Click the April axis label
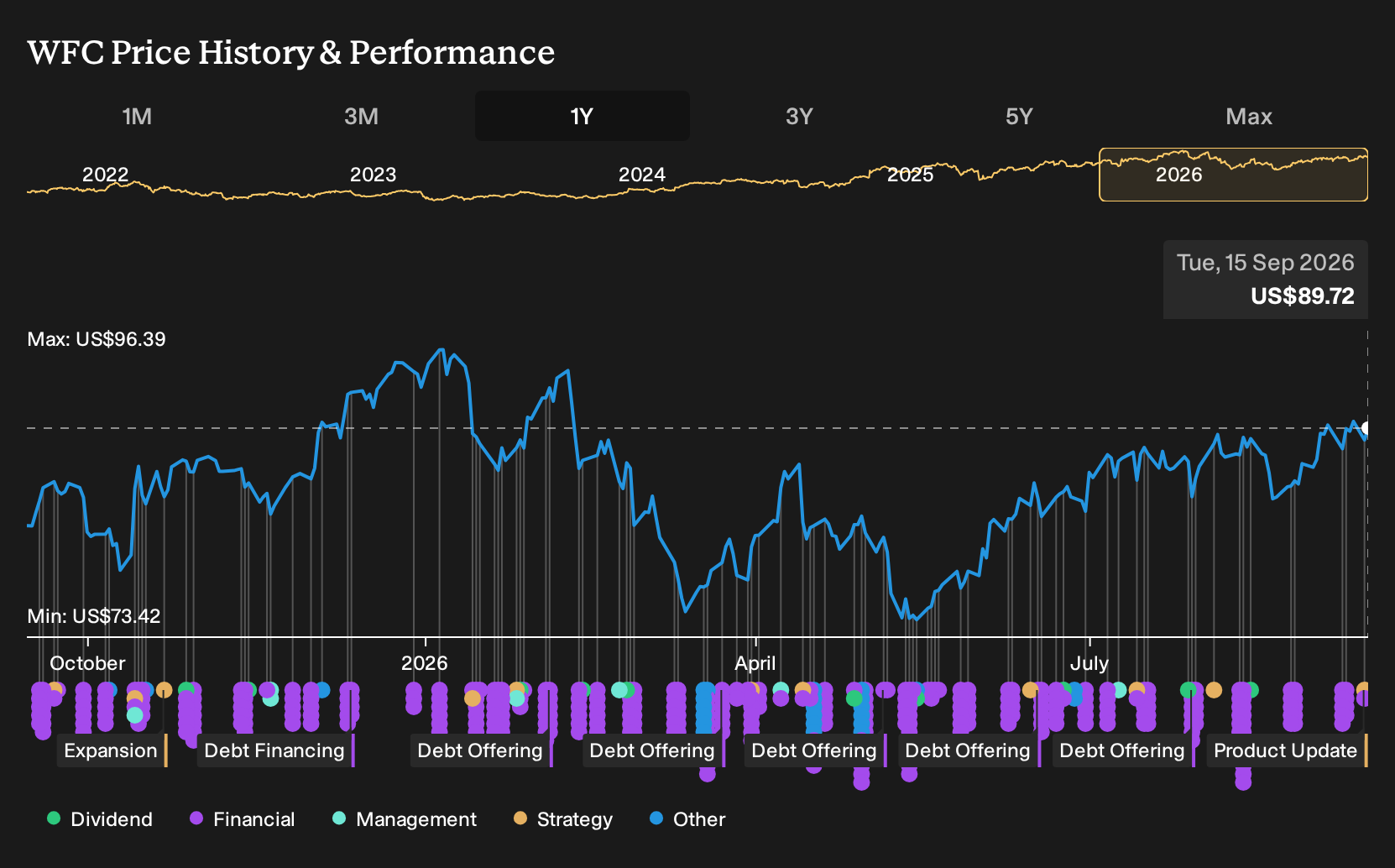This screenshot has width=1395, height=868. point(755,663)
